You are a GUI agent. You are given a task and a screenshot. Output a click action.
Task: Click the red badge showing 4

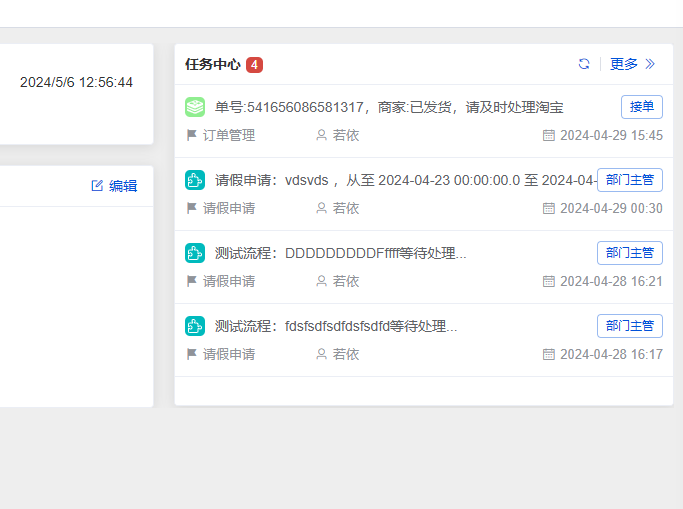254,65
